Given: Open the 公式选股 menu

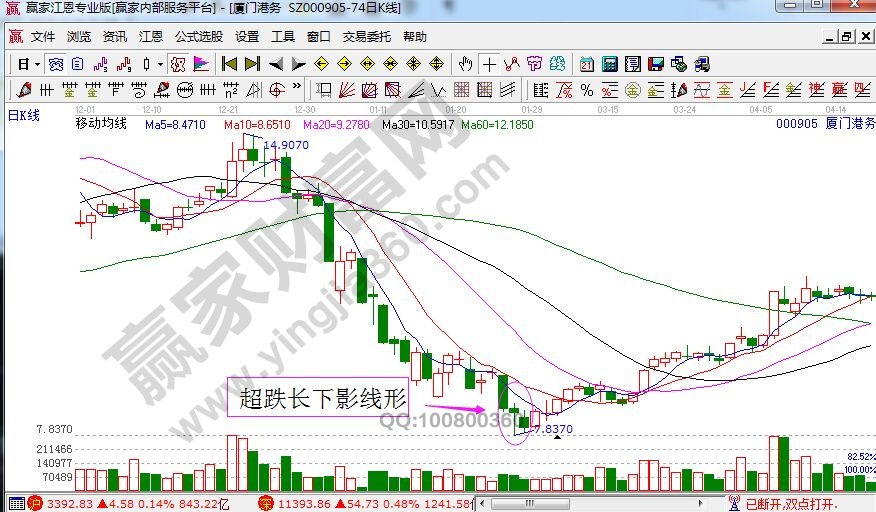Looking at the screenshot, I should coord(198,37).
